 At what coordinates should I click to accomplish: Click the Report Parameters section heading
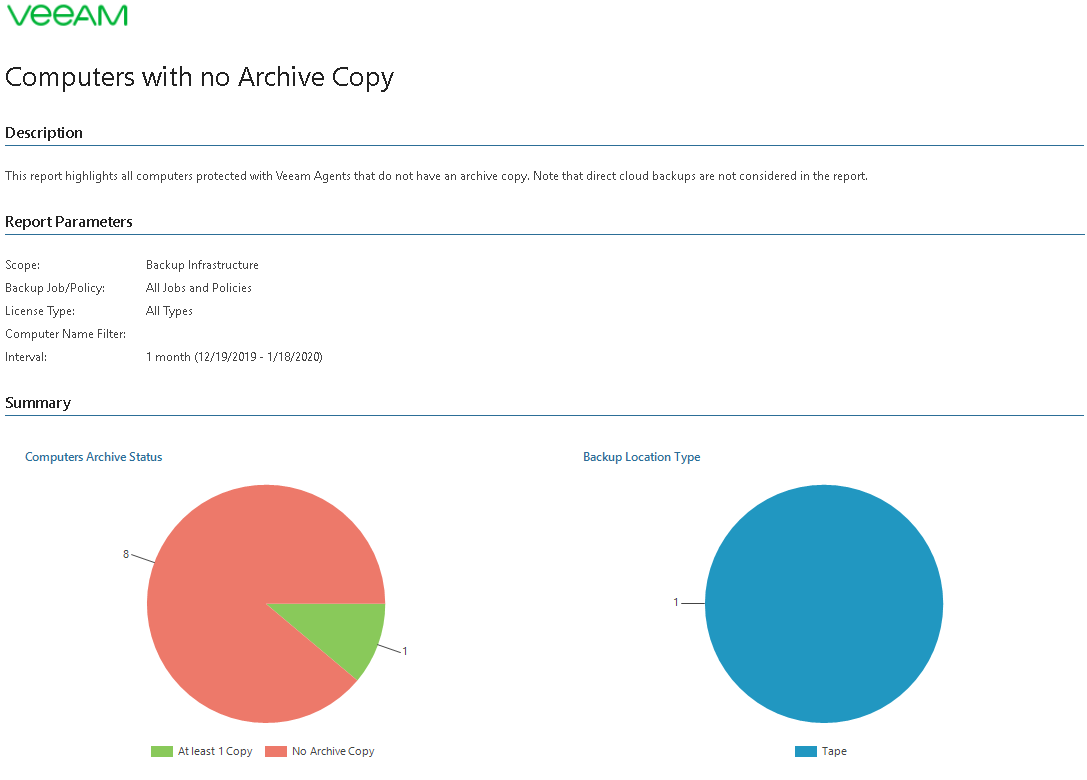[69, 222]
